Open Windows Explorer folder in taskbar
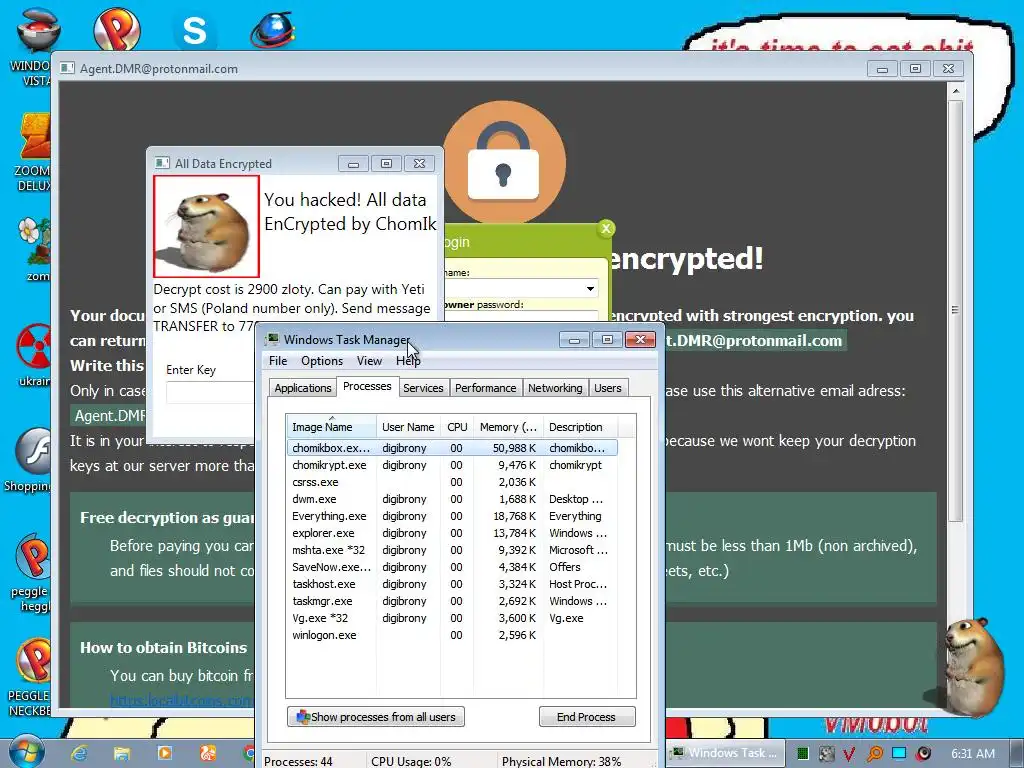This screenshot has width=1024, height=768. pos(122,754)
